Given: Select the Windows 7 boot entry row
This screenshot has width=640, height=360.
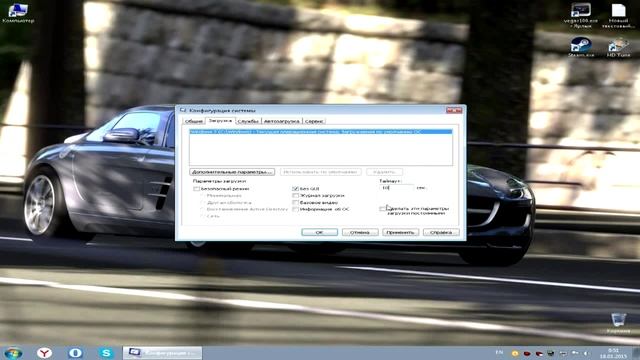Looking at the screenshot, I should coord(321,132).
